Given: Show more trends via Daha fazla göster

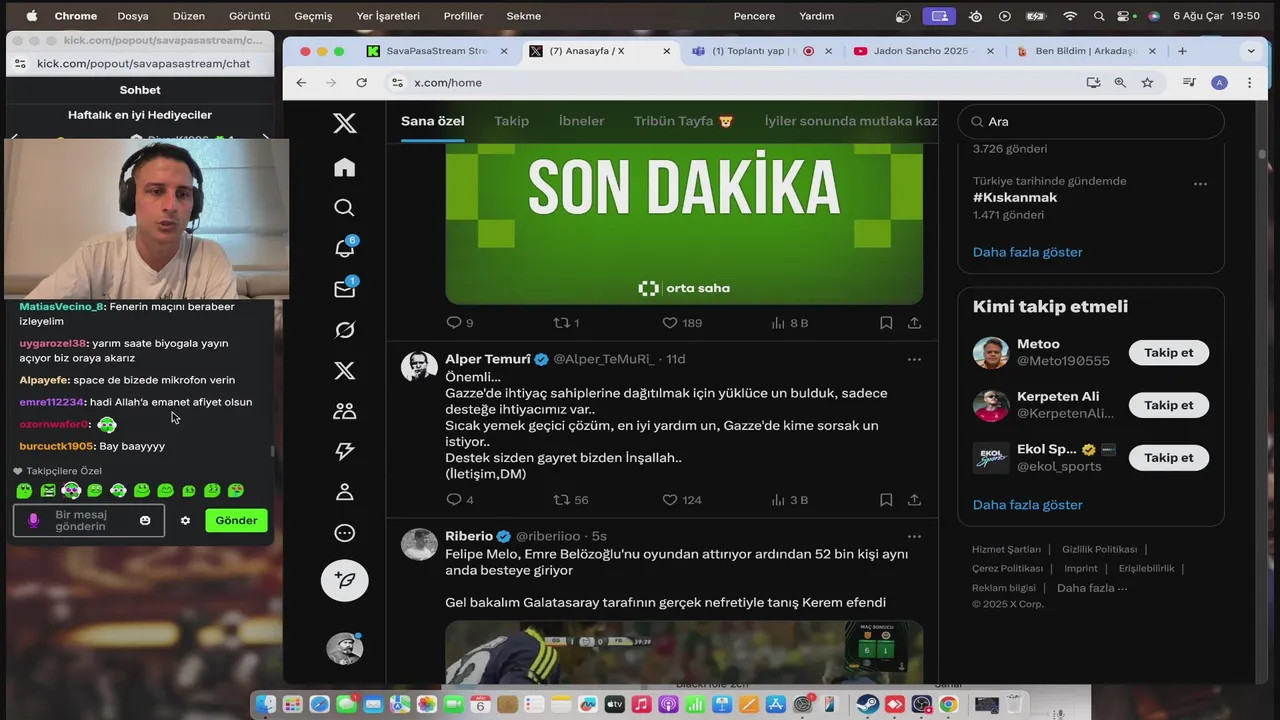Looking at the screenshot, I should pyautogui.click(x=1027, y=252).
